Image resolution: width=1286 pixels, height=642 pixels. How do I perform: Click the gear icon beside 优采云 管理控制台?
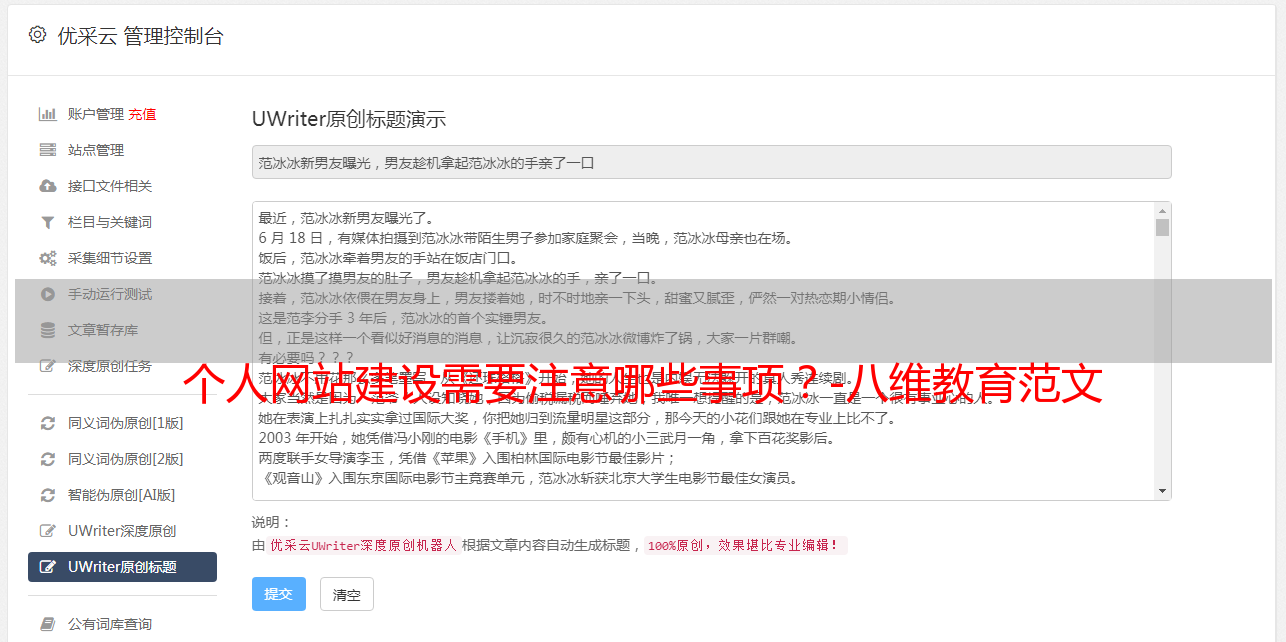(37, 35)
